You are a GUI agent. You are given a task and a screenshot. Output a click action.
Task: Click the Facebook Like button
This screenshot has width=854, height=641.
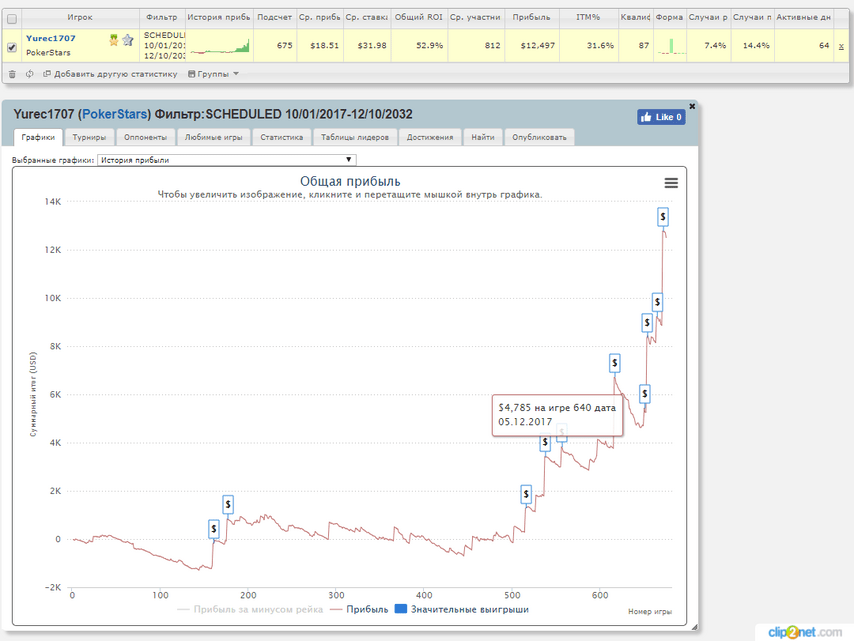[x=661, y=117]
